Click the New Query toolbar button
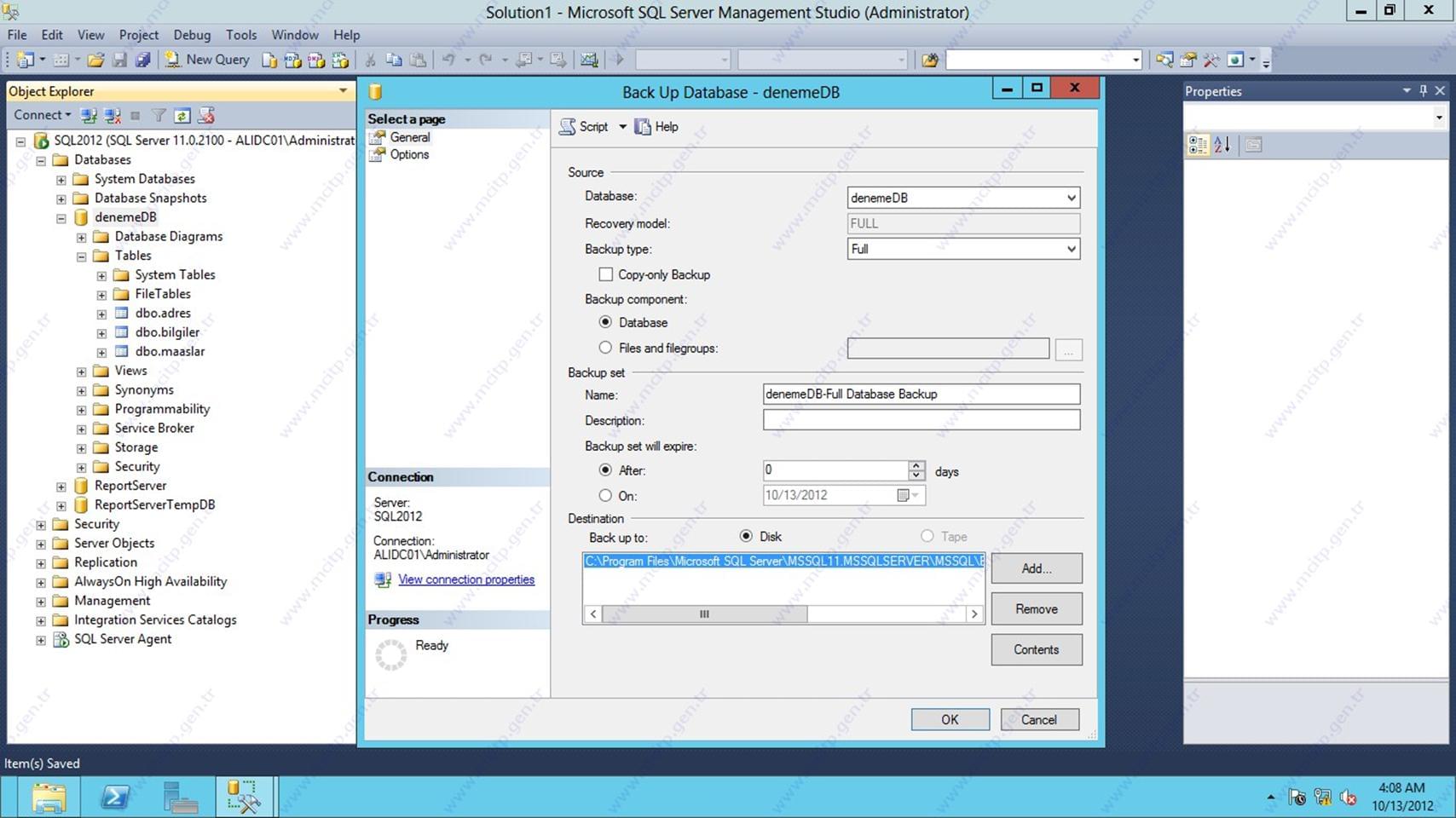Image resolution: width=1456 pixels, height=818 pixels. [x=207, y=60]
